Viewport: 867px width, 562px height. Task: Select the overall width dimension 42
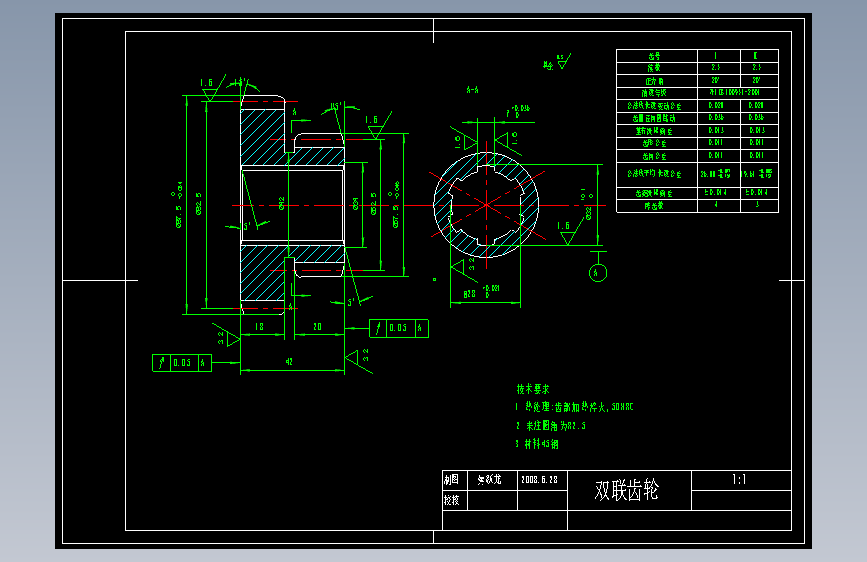pyautogui.click(x=289, y=362)
